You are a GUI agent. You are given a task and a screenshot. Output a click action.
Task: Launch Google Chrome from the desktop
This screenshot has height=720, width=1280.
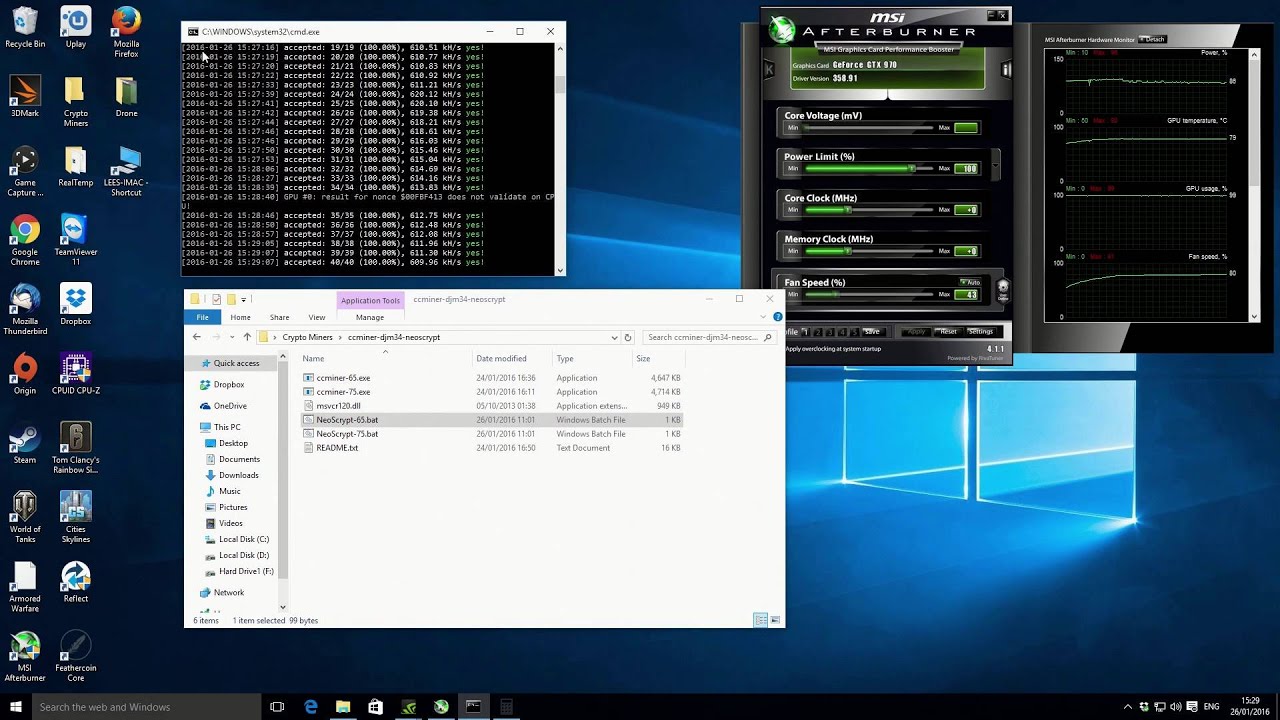pyautogui.click(x=25, y=240)
